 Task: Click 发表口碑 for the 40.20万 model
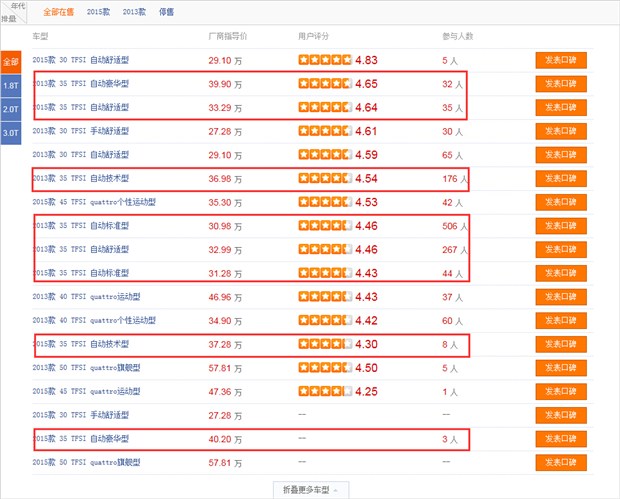point(560,439)
